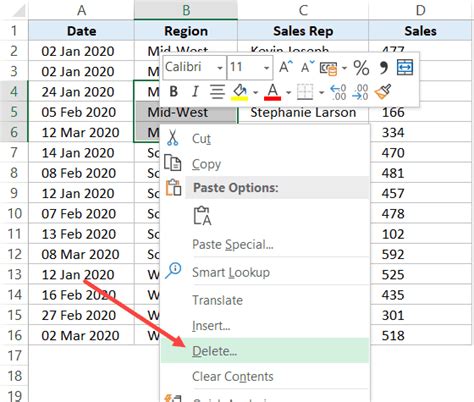This screenshot has width=474, height=402.
Task: Select the column B header
Action: [186, 10]
